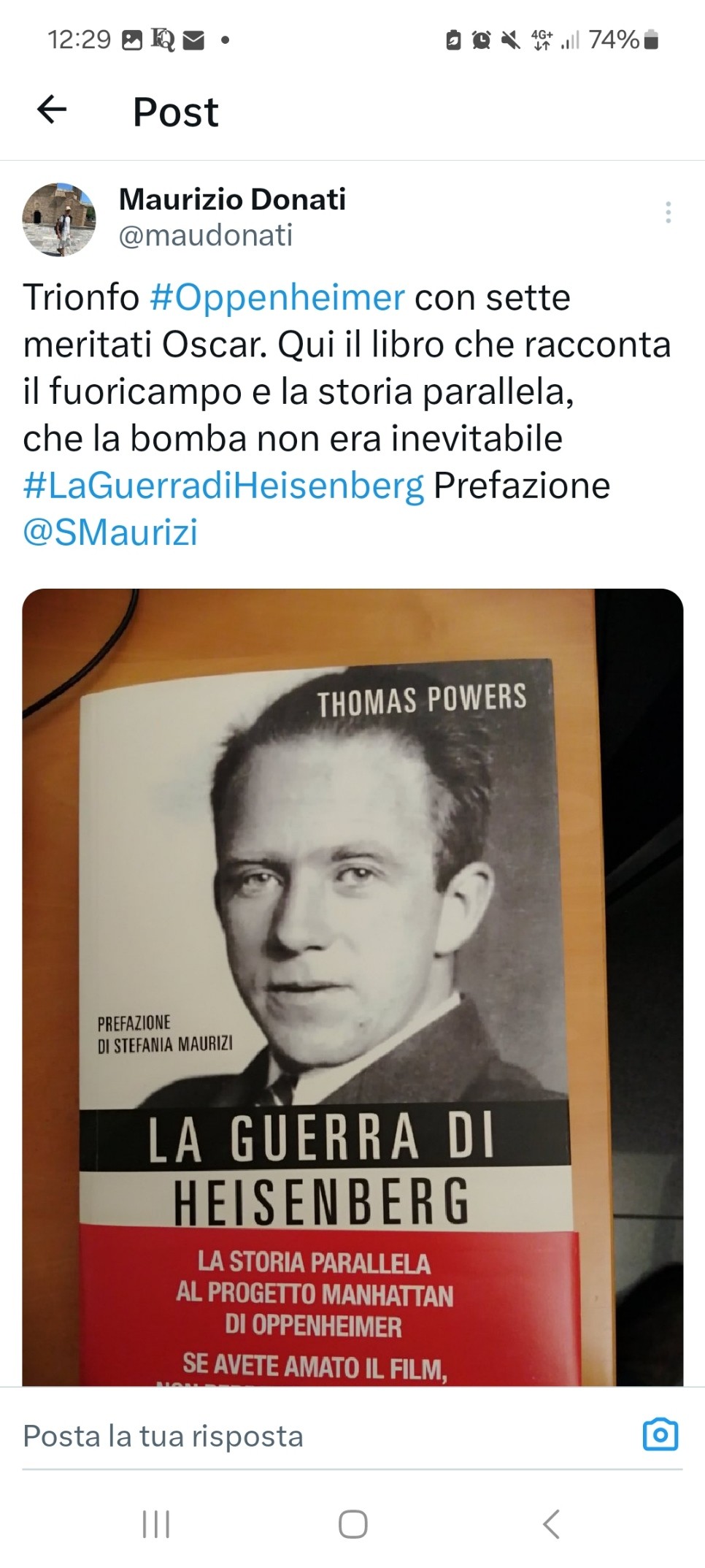Tap the camera icon in reply bar

tap(660, 1434)
